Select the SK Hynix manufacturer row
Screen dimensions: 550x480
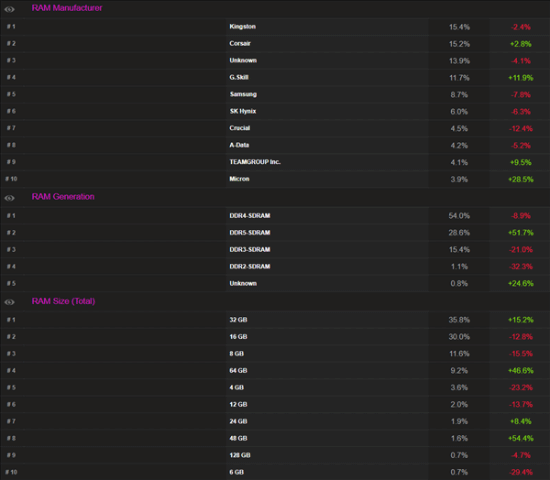(275, 111)
